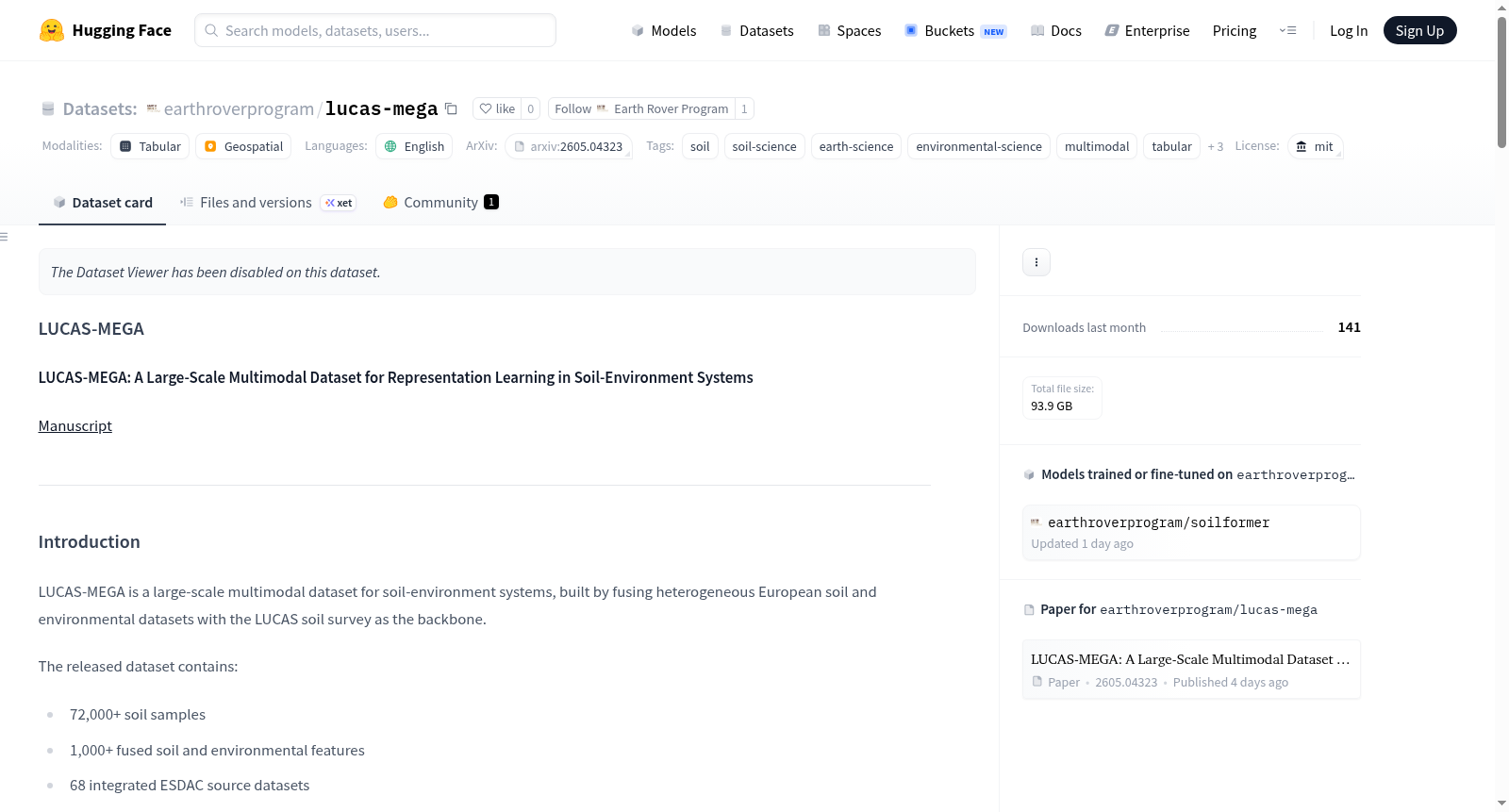Open the Datasets nav item

coord(756,30)
